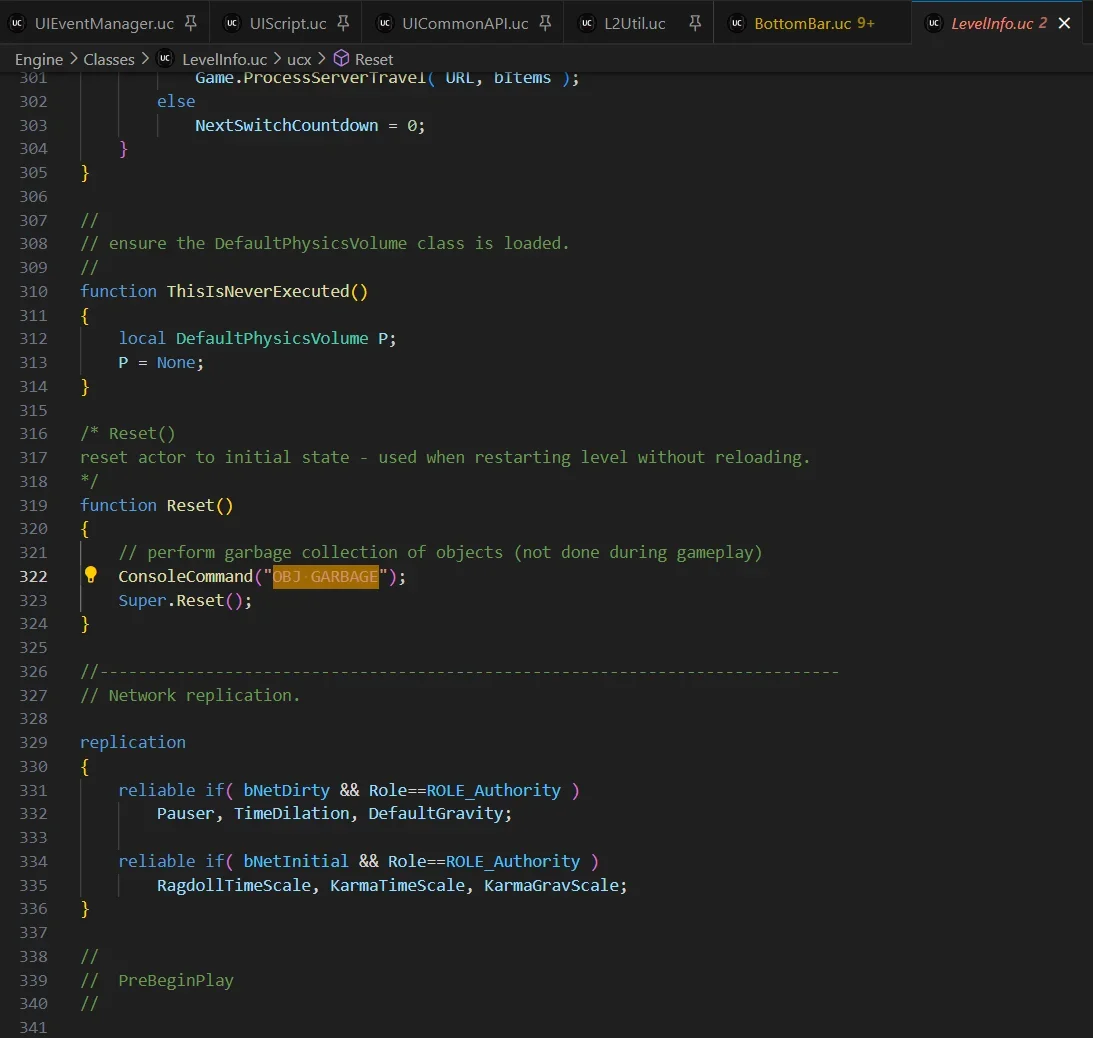Click the PreBeginPlay comment line
Screen dimensions: 1093x1038
click(157, 981)
